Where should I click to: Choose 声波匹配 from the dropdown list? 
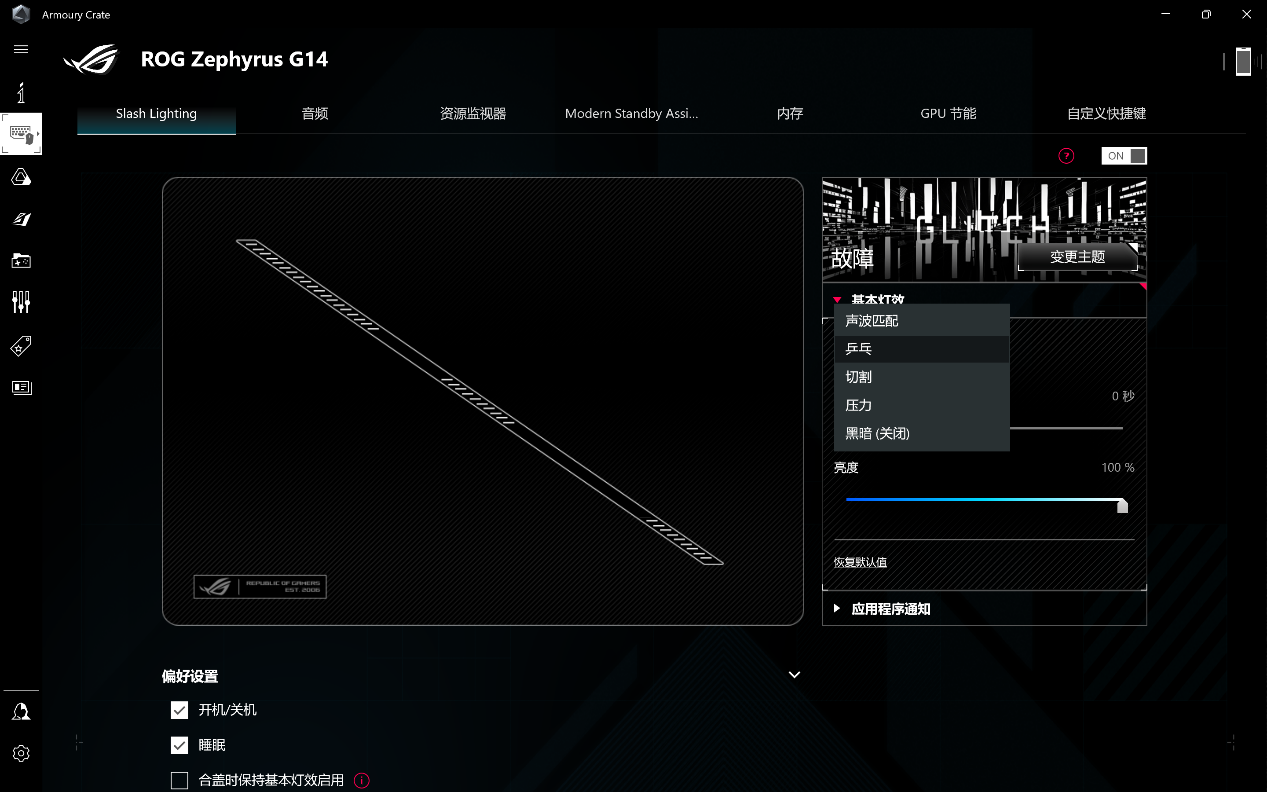(x=922, y=321)
